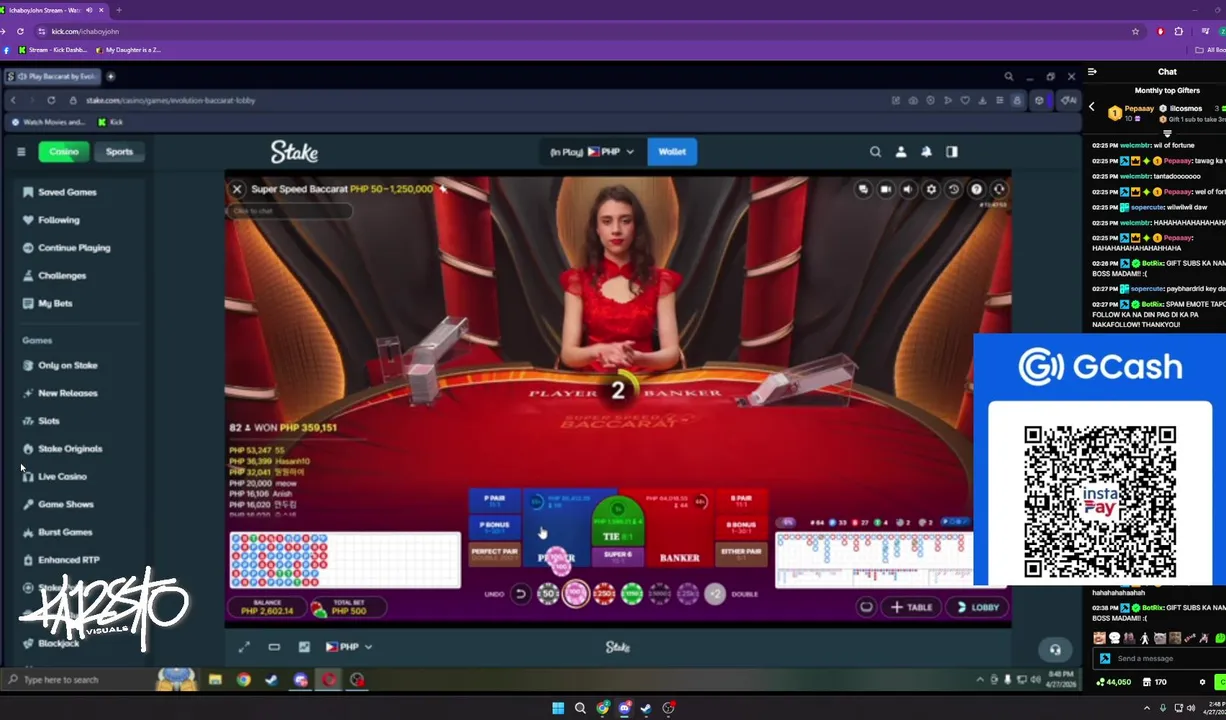The height and width of the screenshot is (720, 1226).
Task: Bet on B BONUS
Action: [x=741, y=527]
